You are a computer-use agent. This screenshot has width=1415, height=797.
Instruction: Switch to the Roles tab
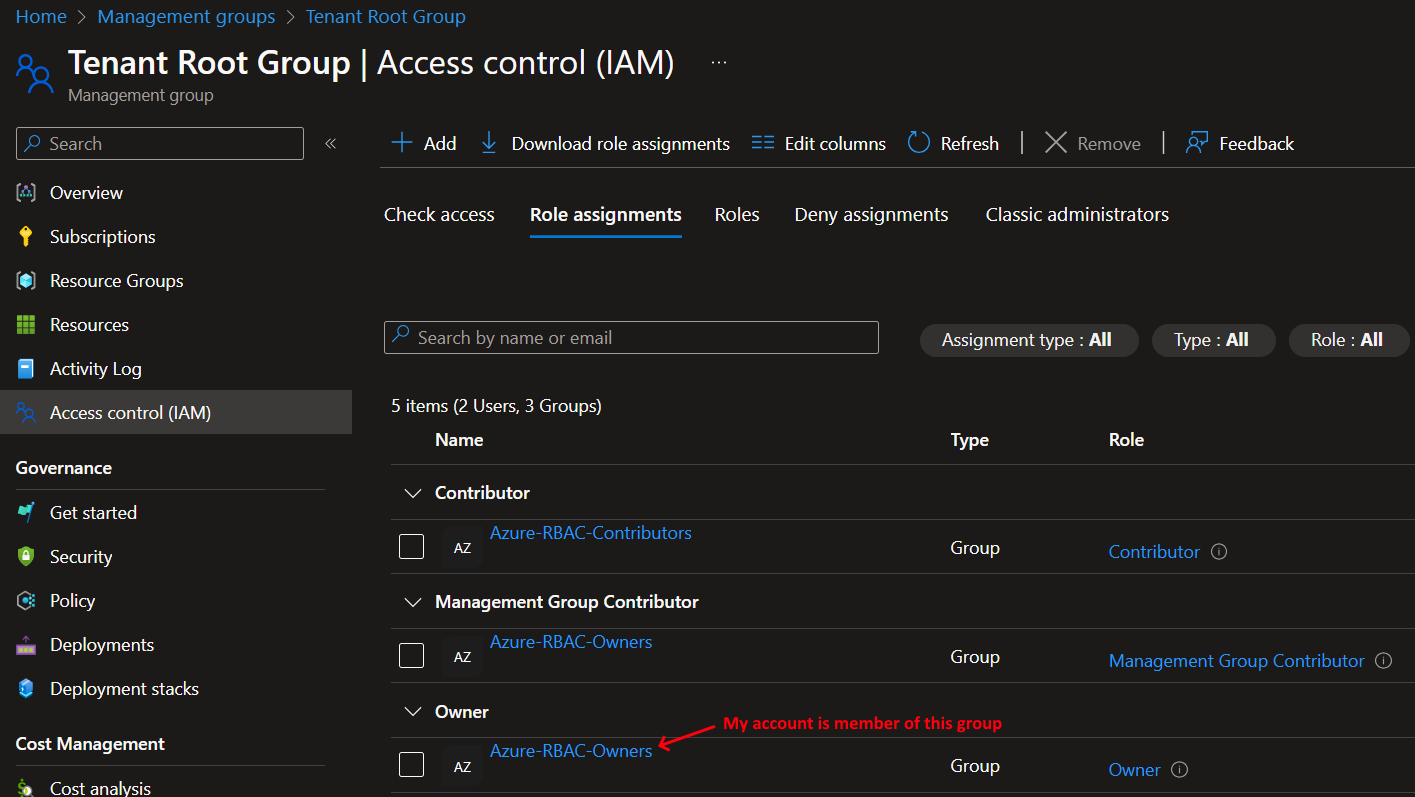click(737, 214)
